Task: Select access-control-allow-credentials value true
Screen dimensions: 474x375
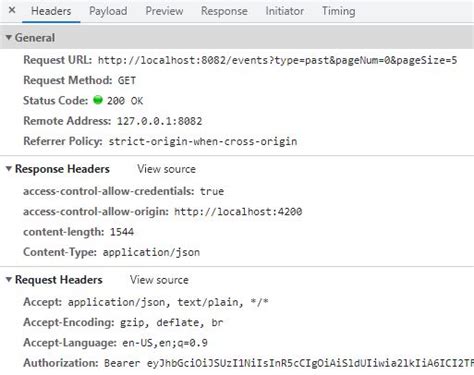Action: (212, 191)
